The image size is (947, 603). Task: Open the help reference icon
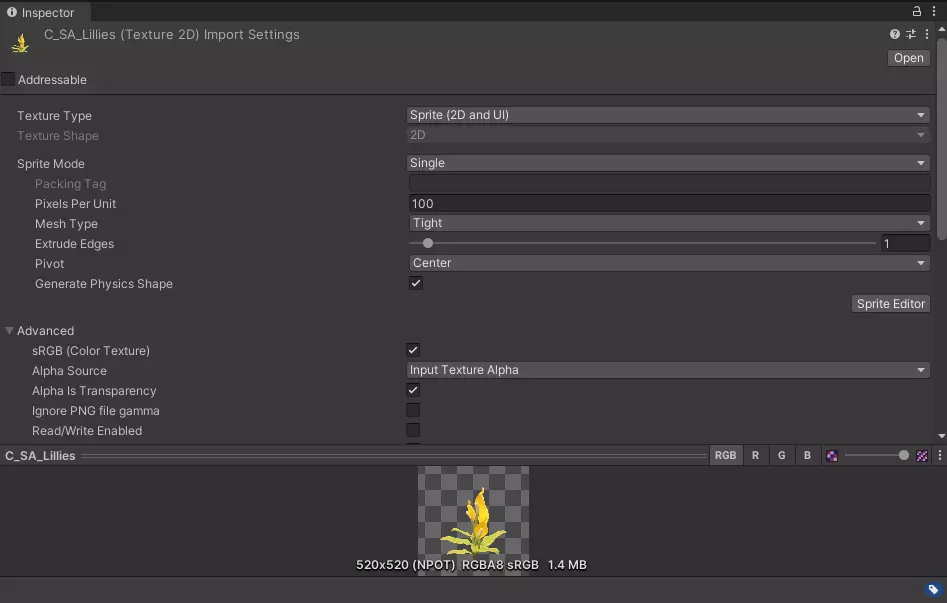(x=894, y=34)
